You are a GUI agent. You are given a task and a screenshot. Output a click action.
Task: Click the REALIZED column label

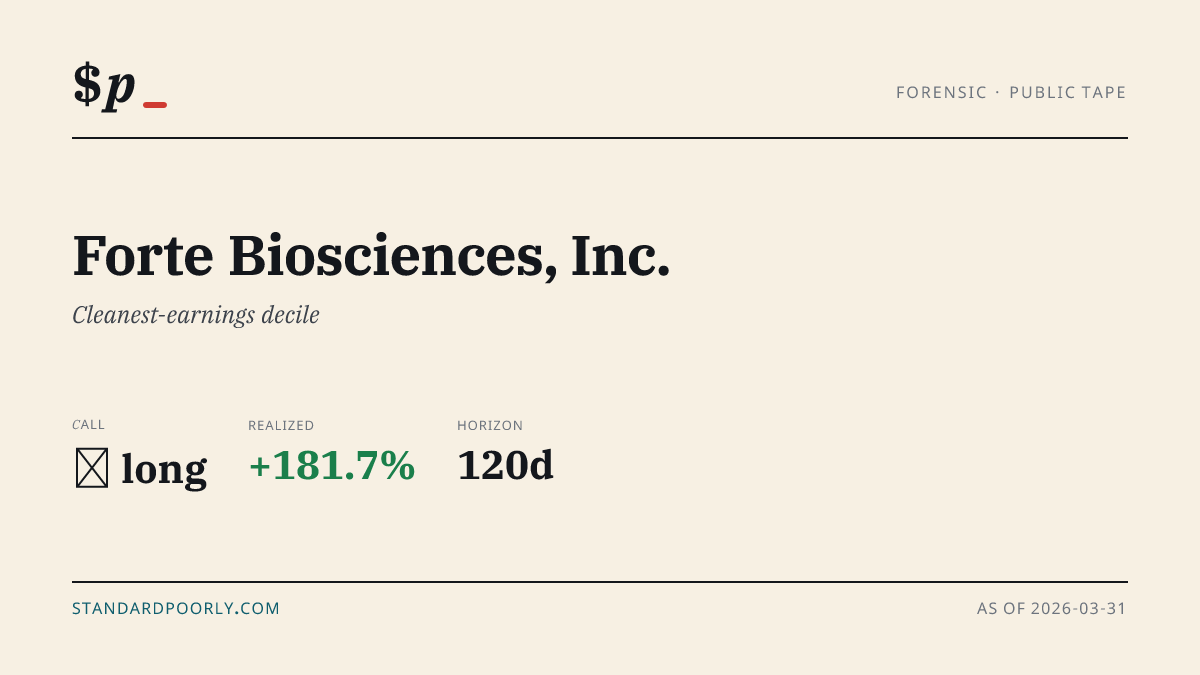pyautogui.click(x=281, y=425)
